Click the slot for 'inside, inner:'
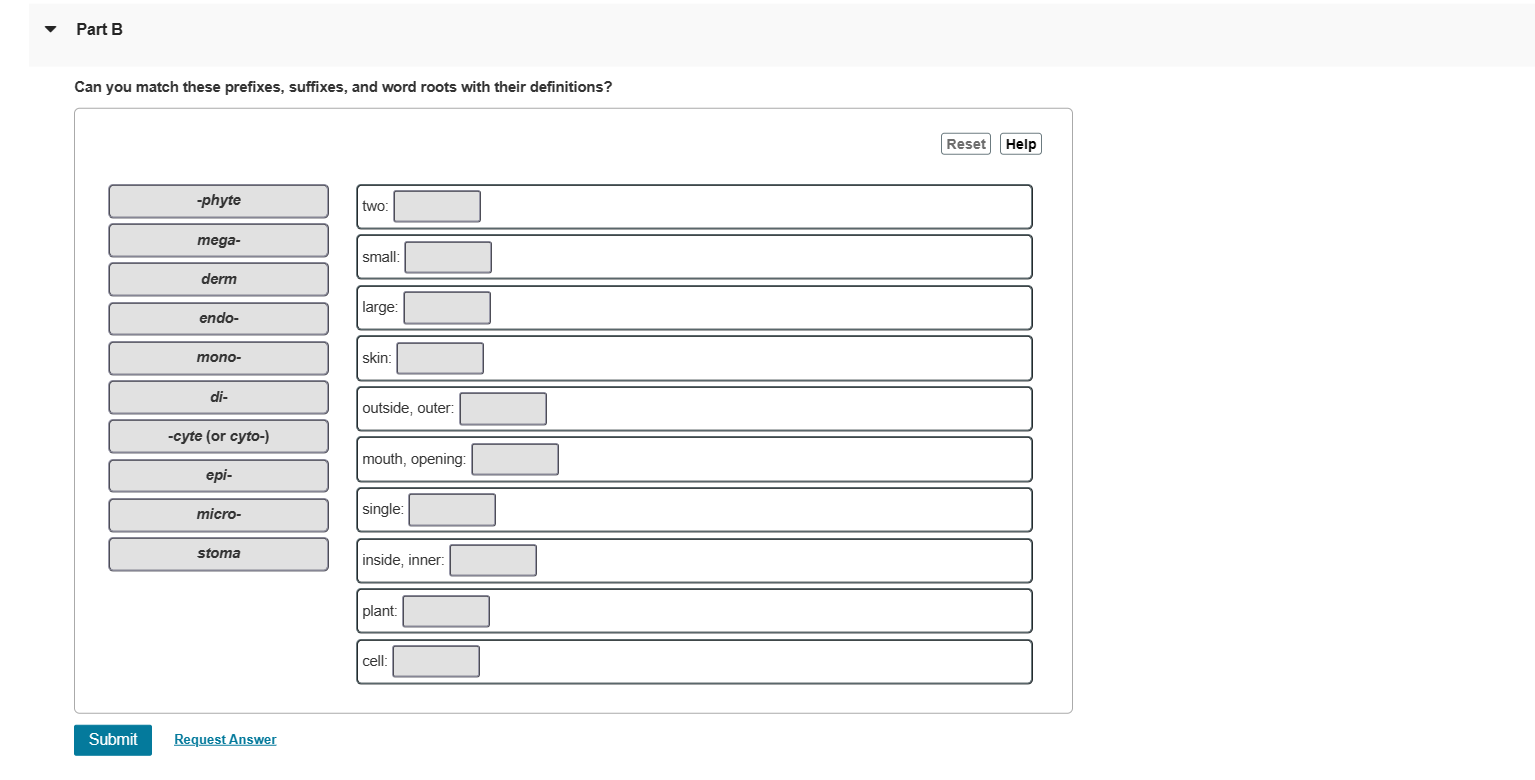1535x780 pixels. [493, 560]
